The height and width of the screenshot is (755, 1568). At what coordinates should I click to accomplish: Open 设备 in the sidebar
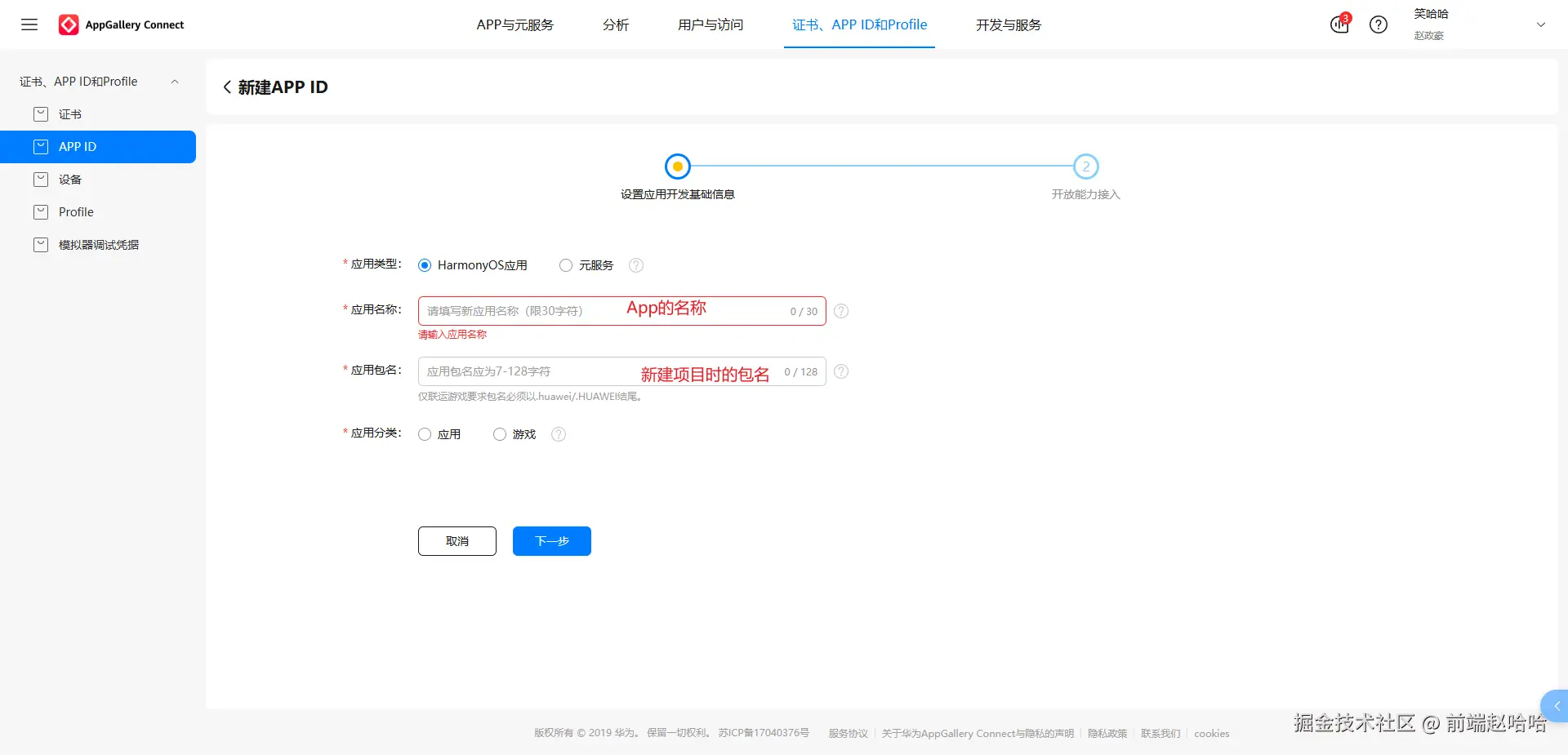pos(98,180)
